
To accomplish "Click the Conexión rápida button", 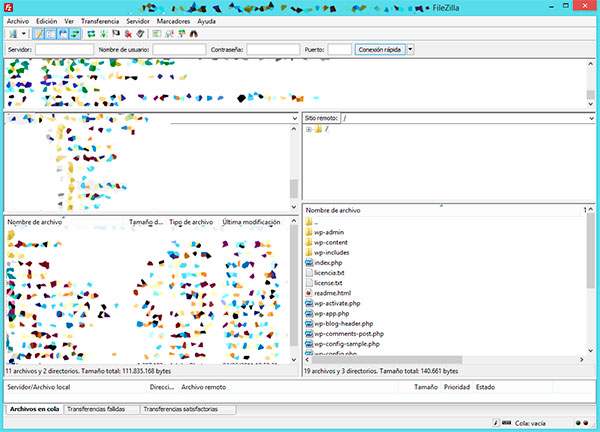I will coord(380,49).
